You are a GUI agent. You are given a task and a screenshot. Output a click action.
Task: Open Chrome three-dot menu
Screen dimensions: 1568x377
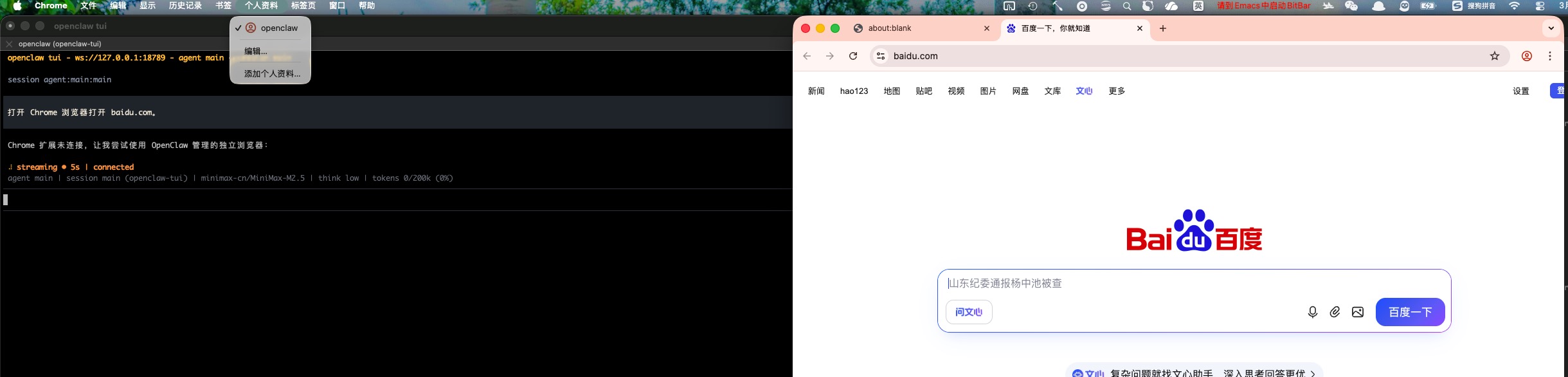coord(1550,56)
